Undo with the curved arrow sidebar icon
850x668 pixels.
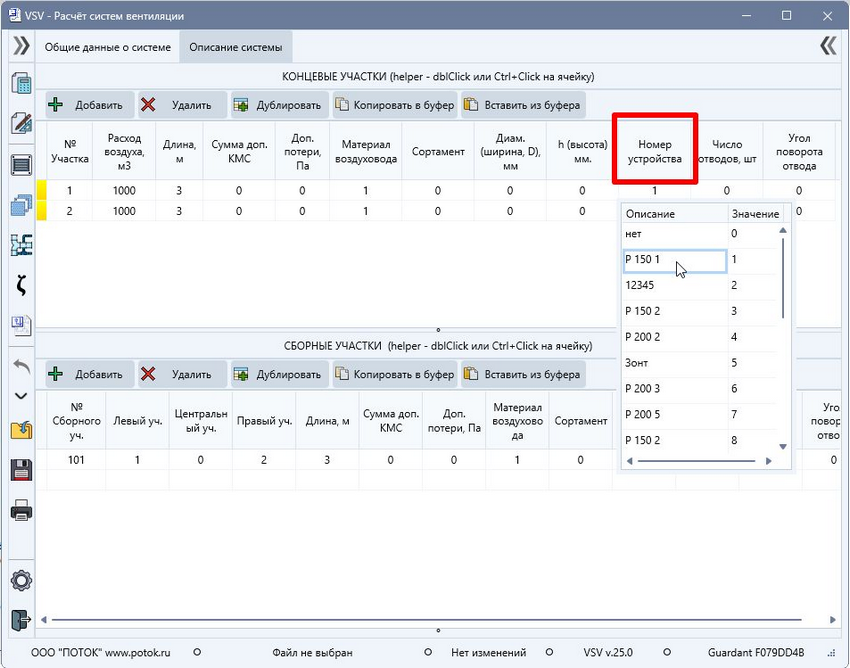click(x=21, y=366)
